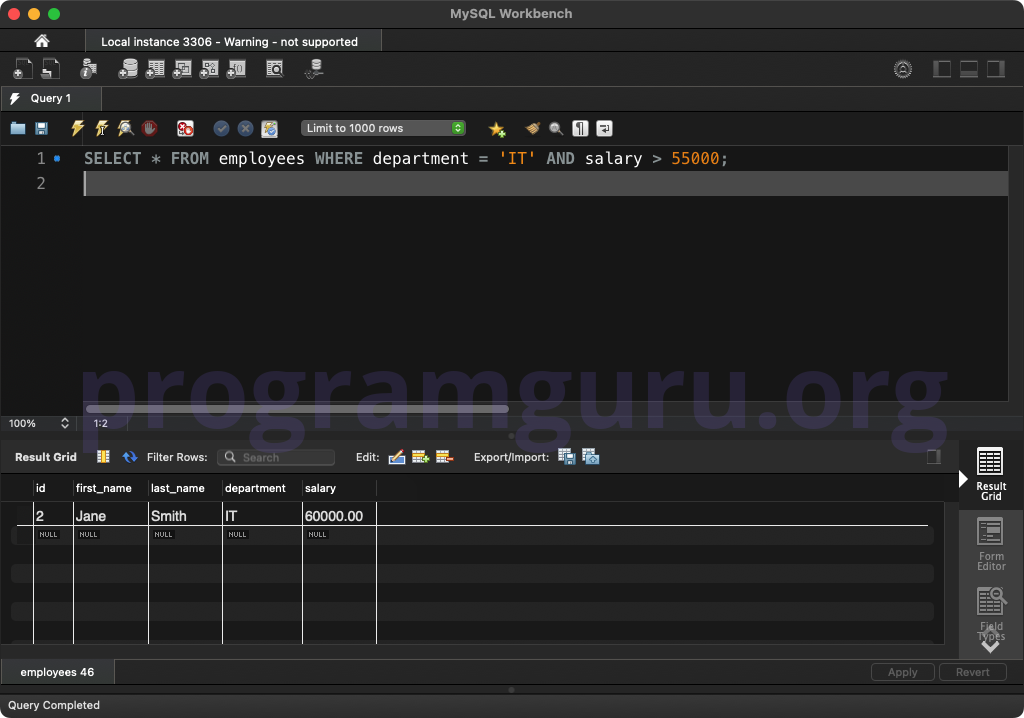
Task: Create new schema icon
Action: pyautogui.click(x=128, y=69)
